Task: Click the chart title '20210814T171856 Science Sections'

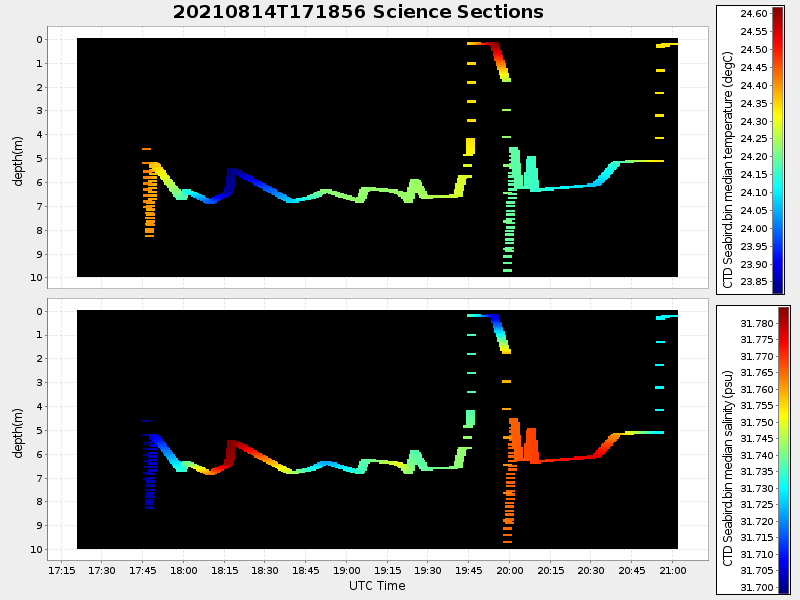Action: point(358,12)
